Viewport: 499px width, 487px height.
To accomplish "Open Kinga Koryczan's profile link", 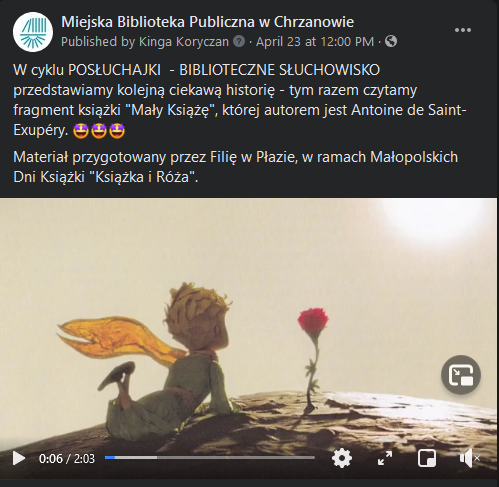I will 184,42.
